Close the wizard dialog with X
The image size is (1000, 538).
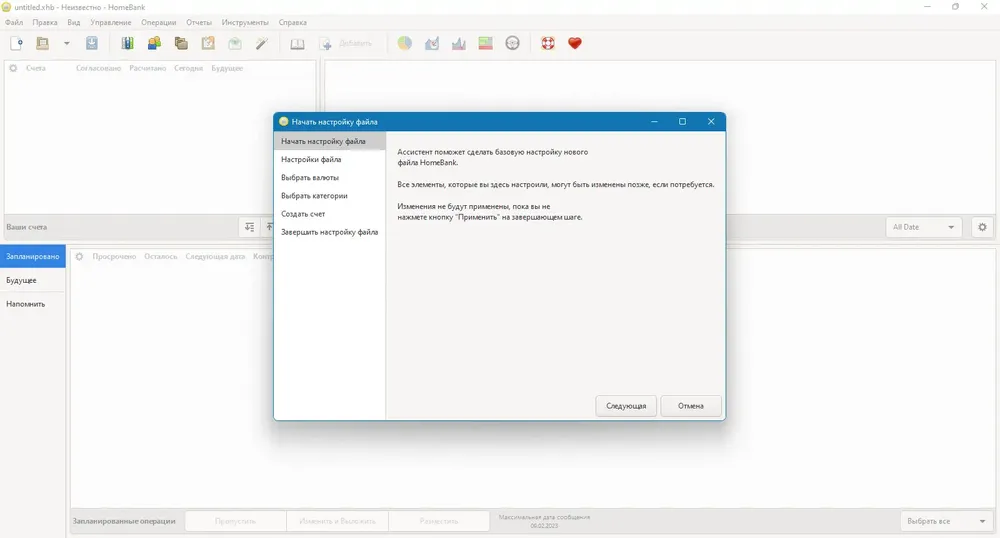click(x=711, y=122)
